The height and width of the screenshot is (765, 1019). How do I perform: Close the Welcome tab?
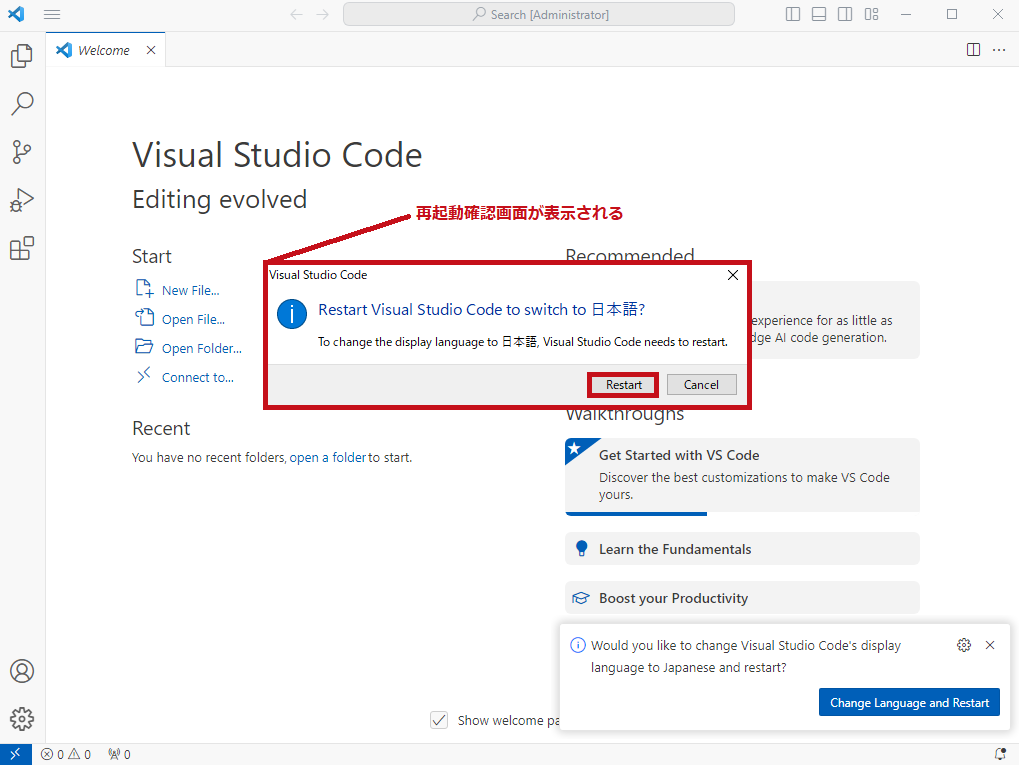pyautogui.click(x=151, y=50)
